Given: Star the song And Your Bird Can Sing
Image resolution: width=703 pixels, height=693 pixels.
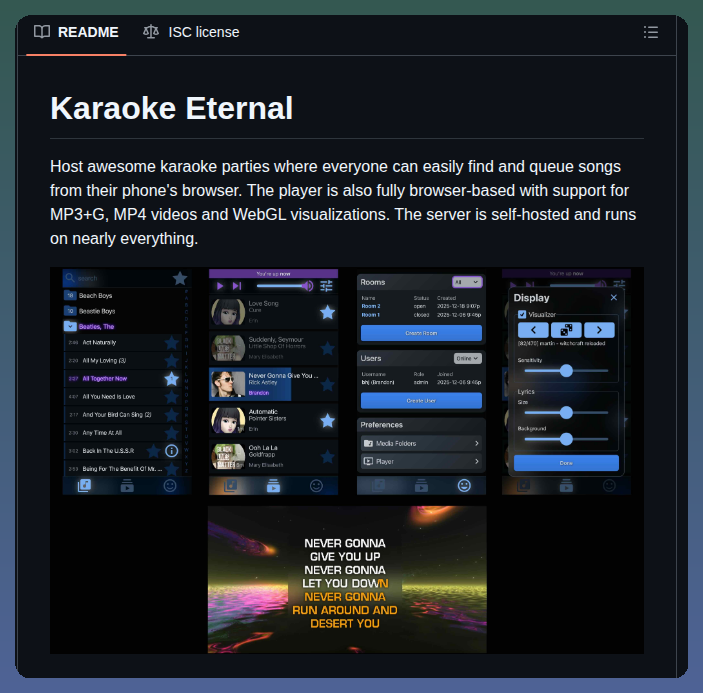Looking at the screenshot, I should [172, 415].
